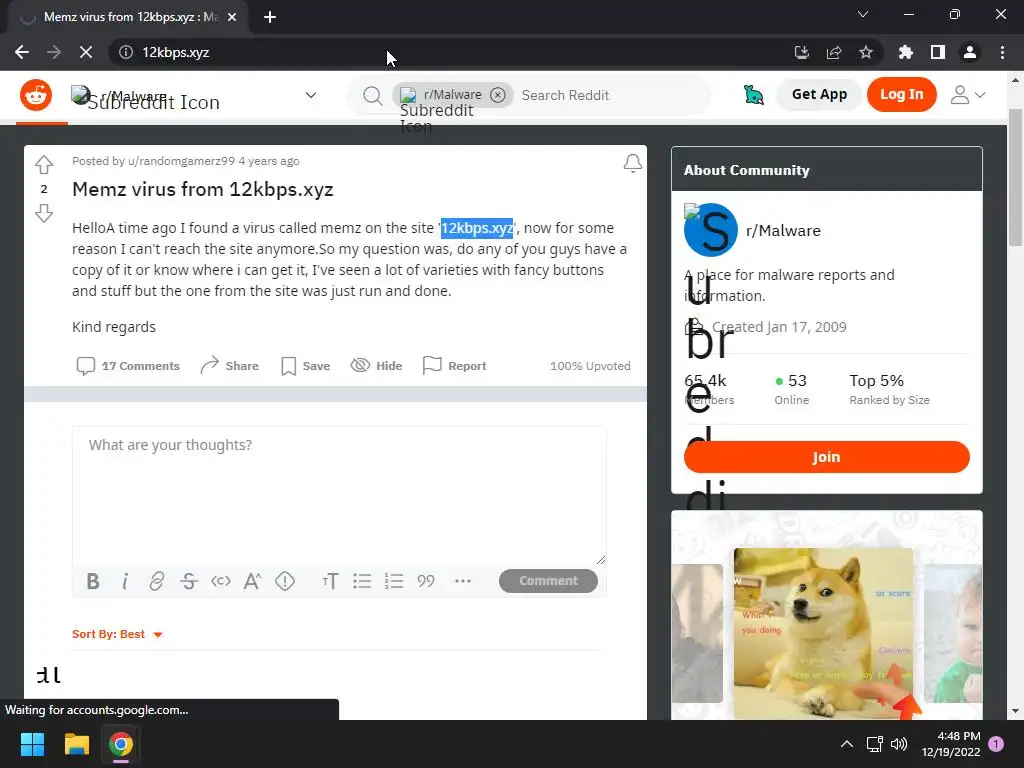Open the user account dropdown menu
Screen dimensions: 1024x768
967,95
